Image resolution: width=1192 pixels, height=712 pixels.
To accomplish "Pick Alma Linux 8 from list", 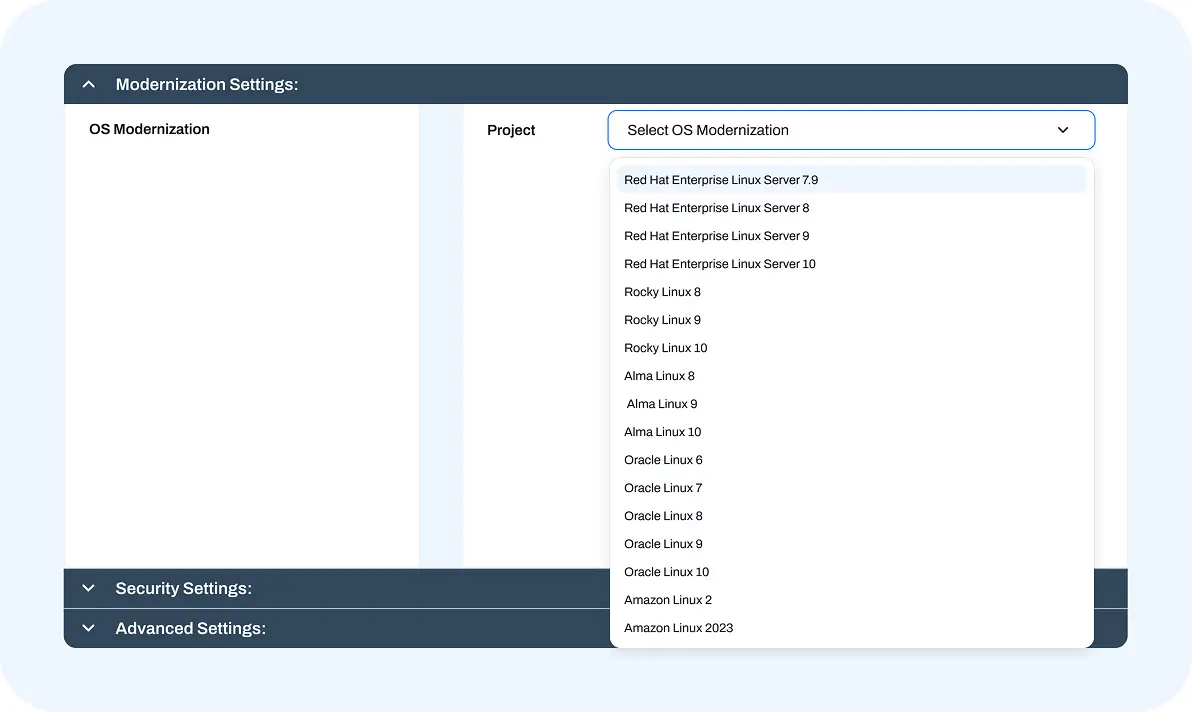I will coord(851,376).
